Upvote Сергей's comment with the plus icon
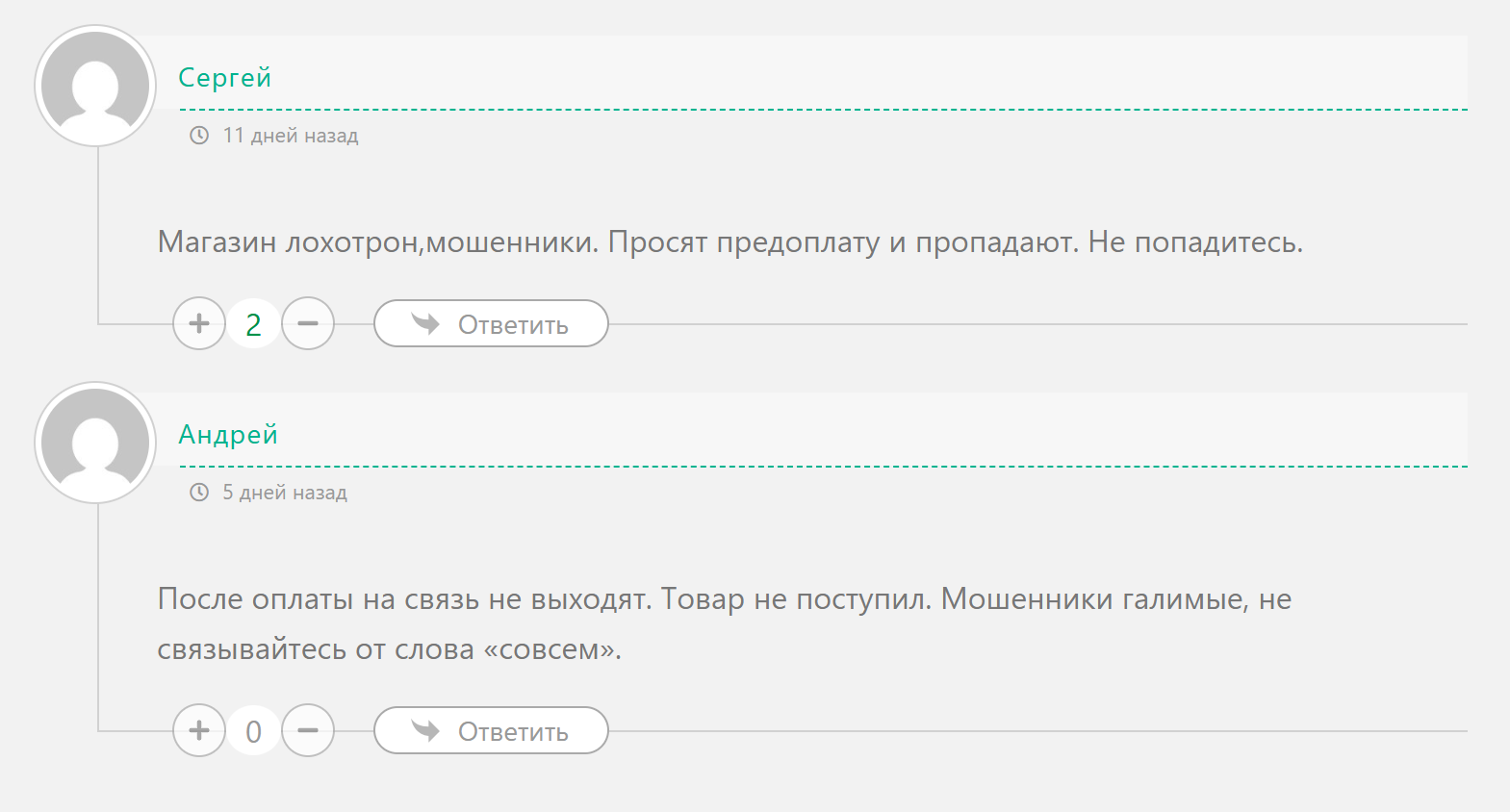This screenshot has height=812, width=1510. coord(198,323)
